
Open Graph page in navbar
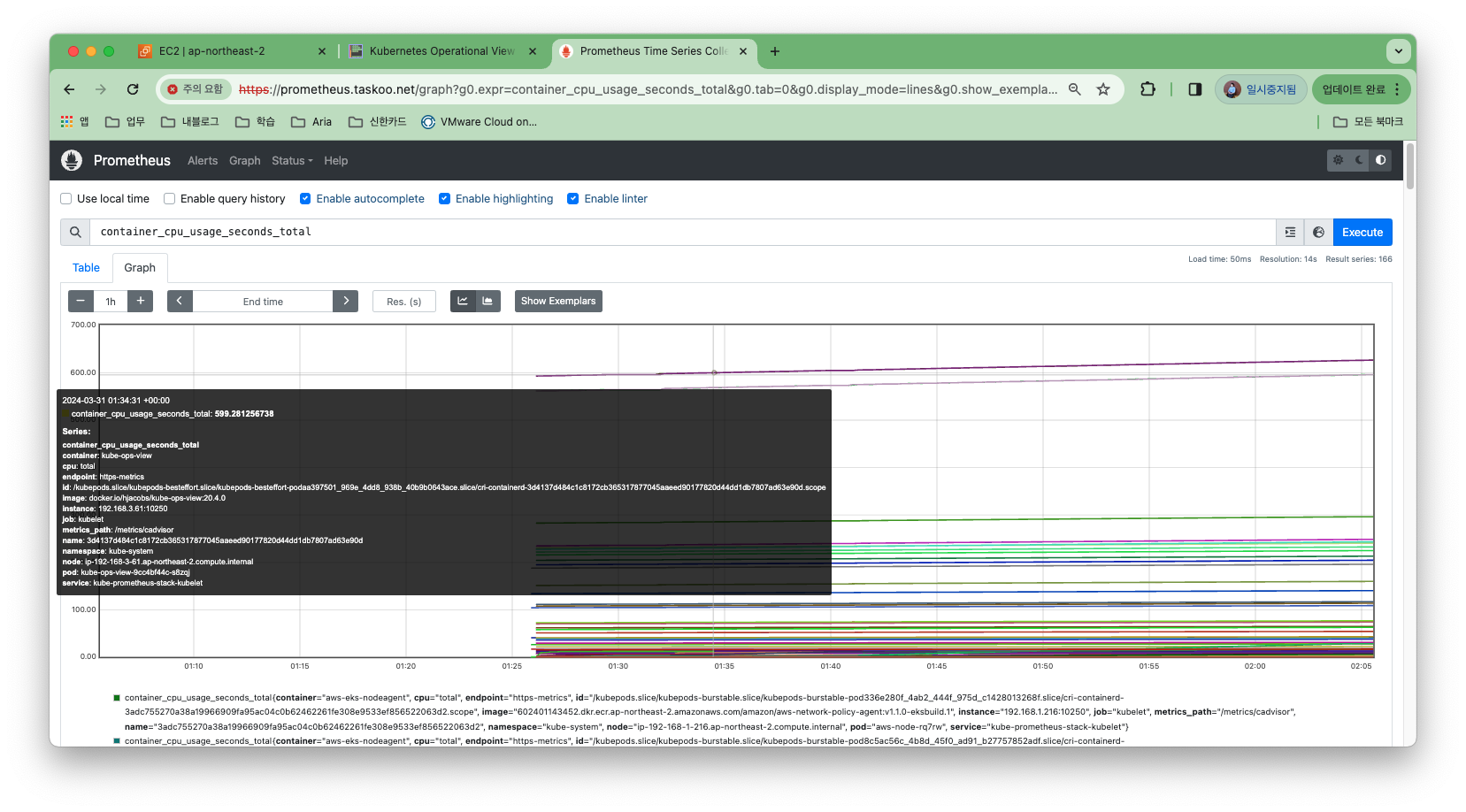pyautogui.click(x=245, y=161)
